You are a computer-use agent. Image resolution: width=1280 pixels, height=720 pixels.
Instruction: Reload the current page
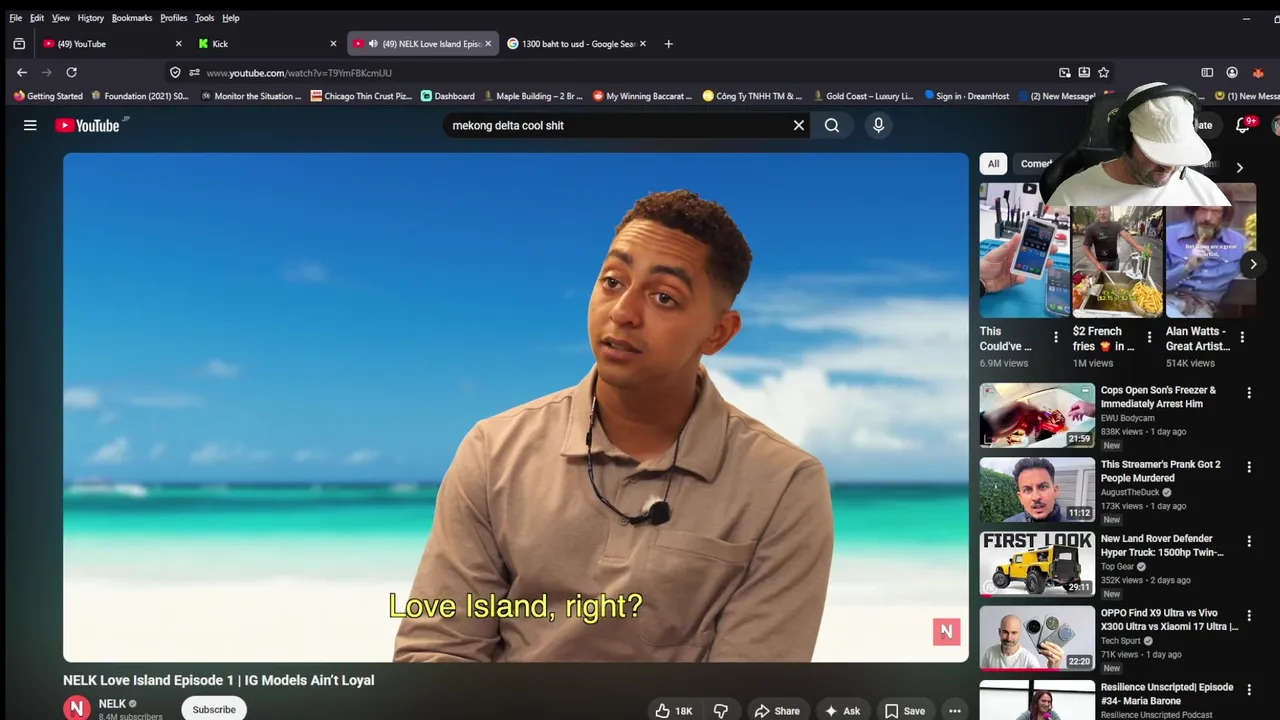click(71, 72)
